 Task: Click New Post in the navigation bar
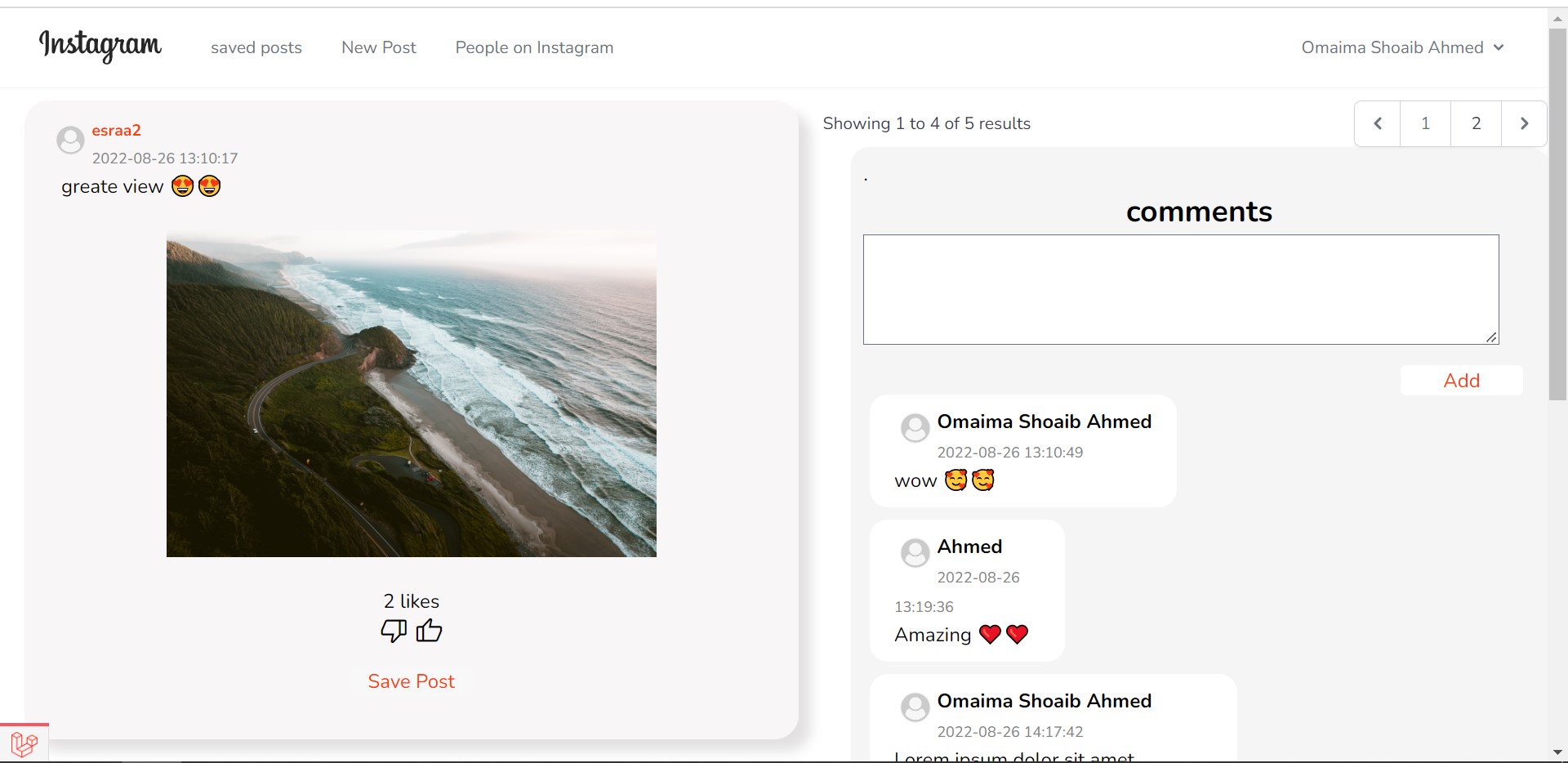(x=378, y=47)
